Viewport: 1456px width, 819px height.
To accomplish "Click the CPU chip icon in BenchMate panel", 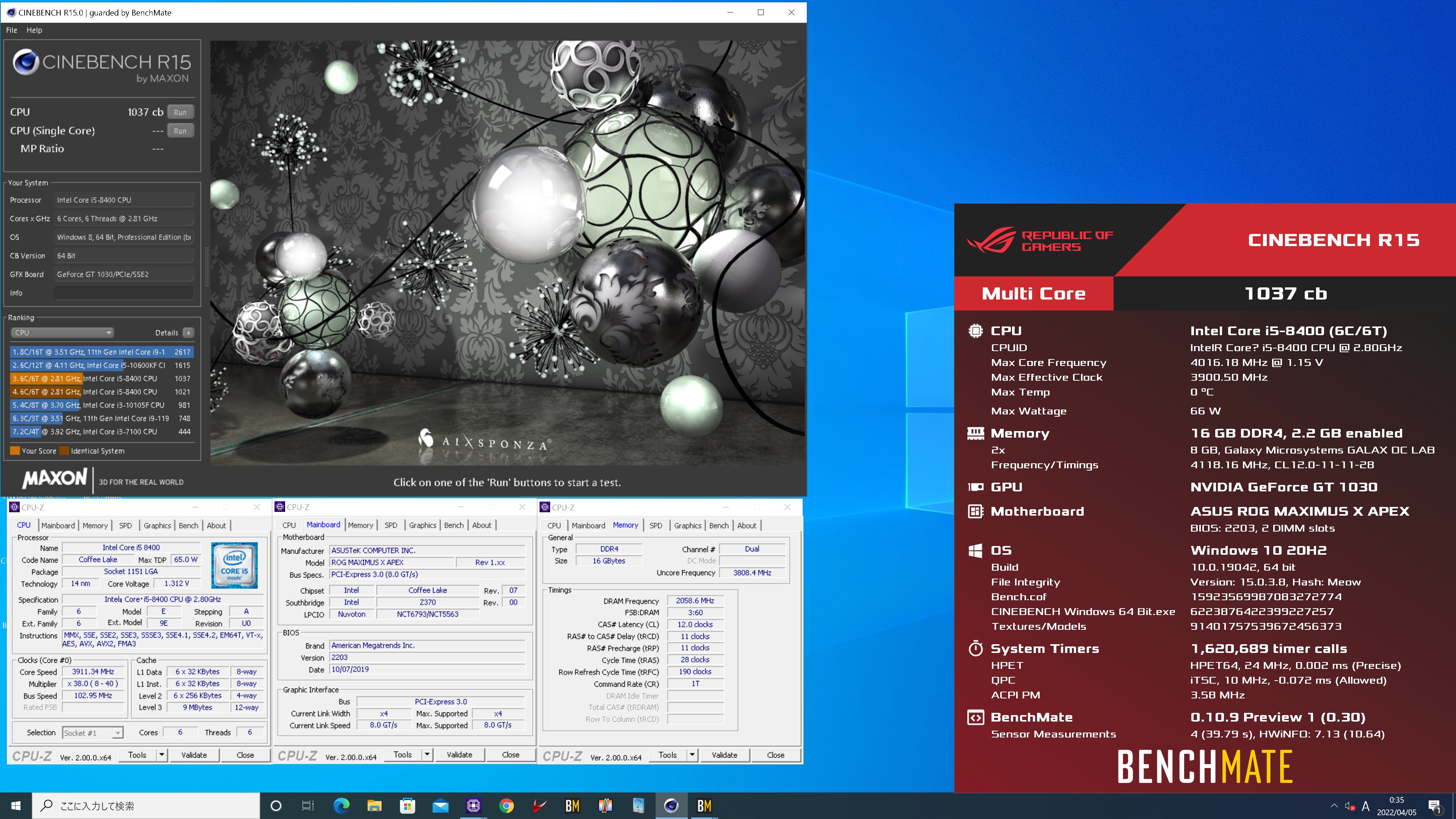I will click(x=976, y=331).
